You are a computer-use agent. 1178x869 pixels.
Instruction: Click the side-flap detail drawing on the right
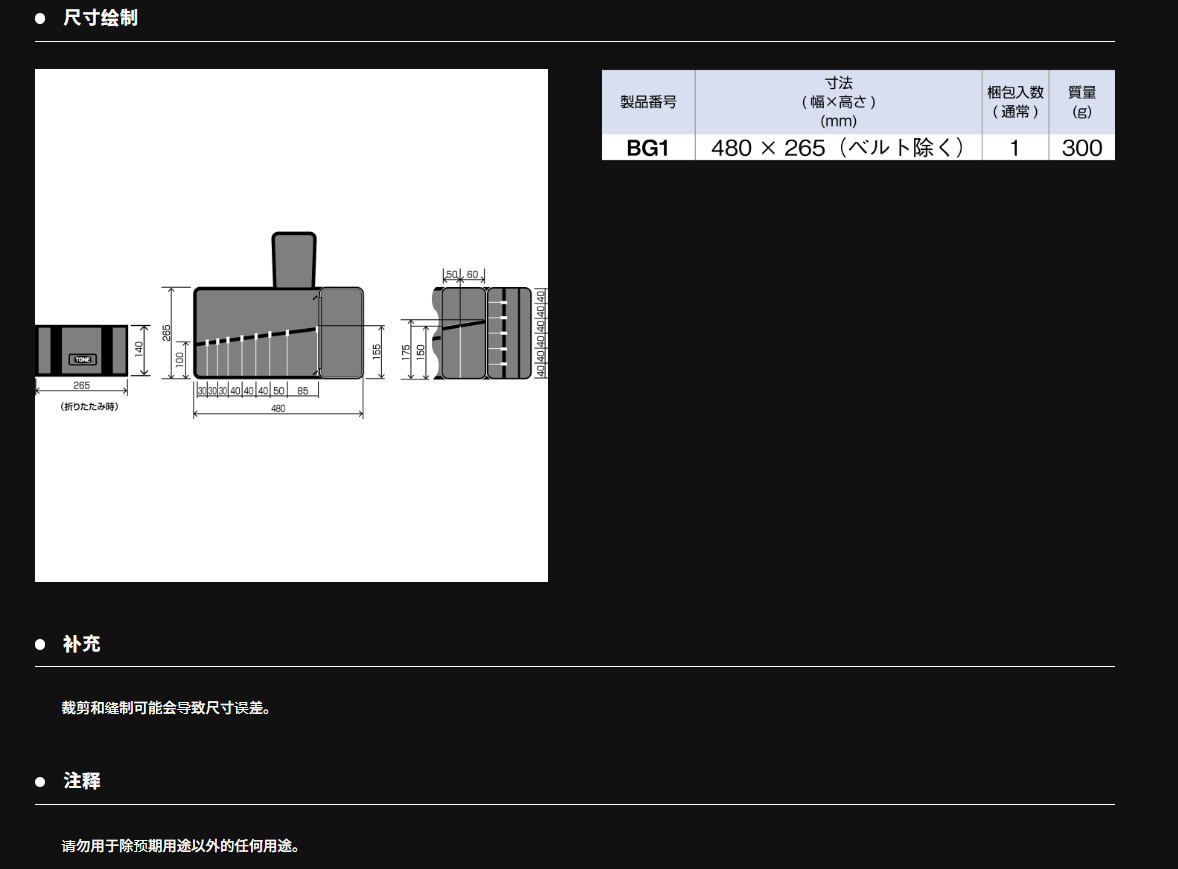tap(485, 333)
